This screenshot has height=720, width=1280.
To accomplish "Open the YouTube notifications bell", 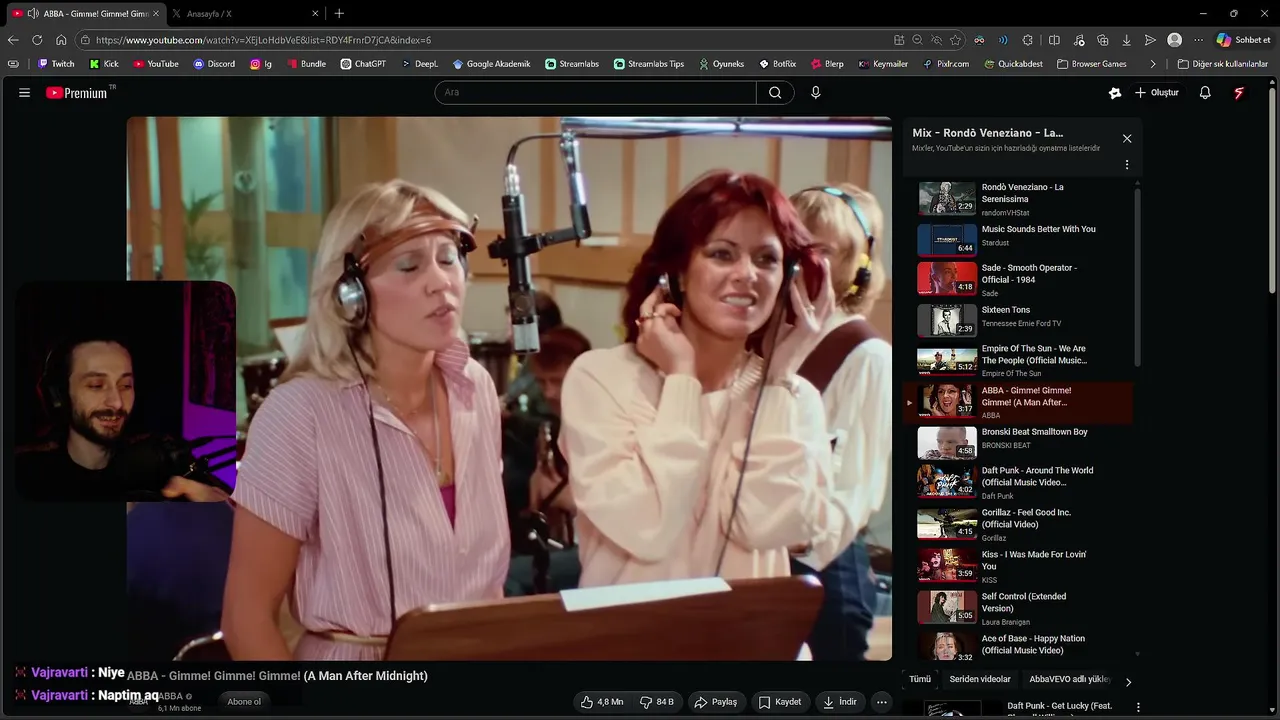I will 1205,93.
